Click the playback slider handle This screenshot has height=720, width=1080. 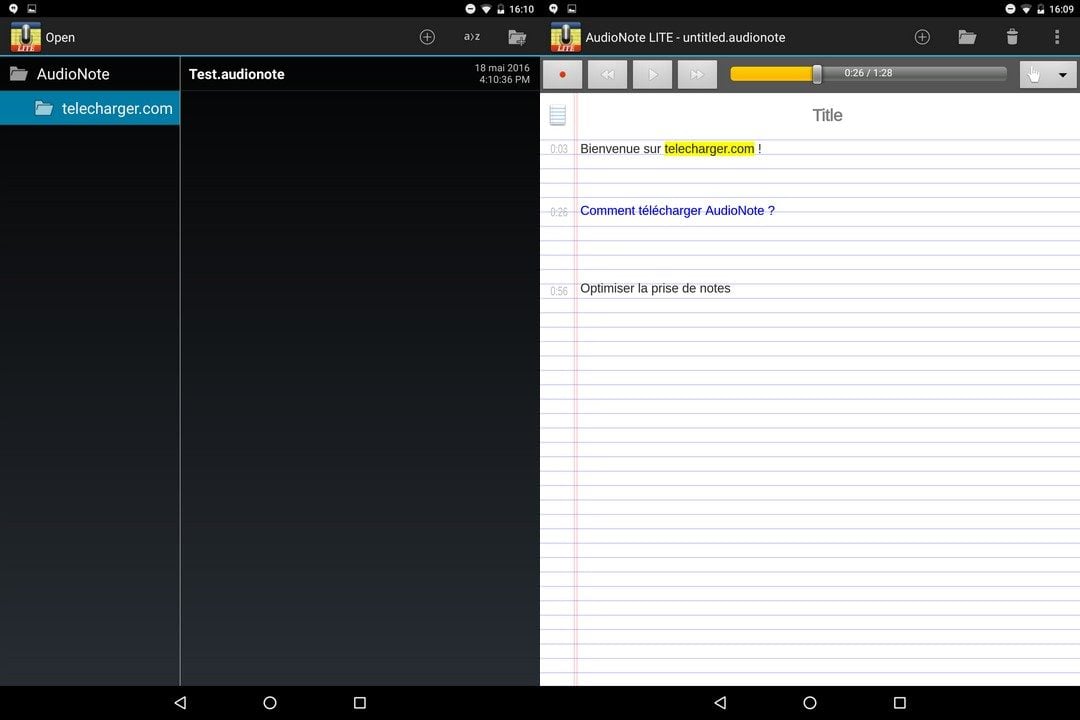click(817, 74)
